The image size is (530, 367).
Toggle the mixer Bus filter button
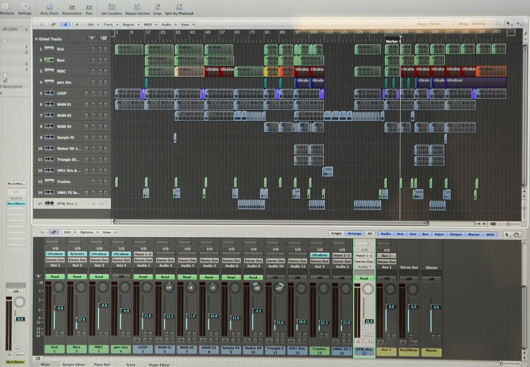tap(426, 234)
